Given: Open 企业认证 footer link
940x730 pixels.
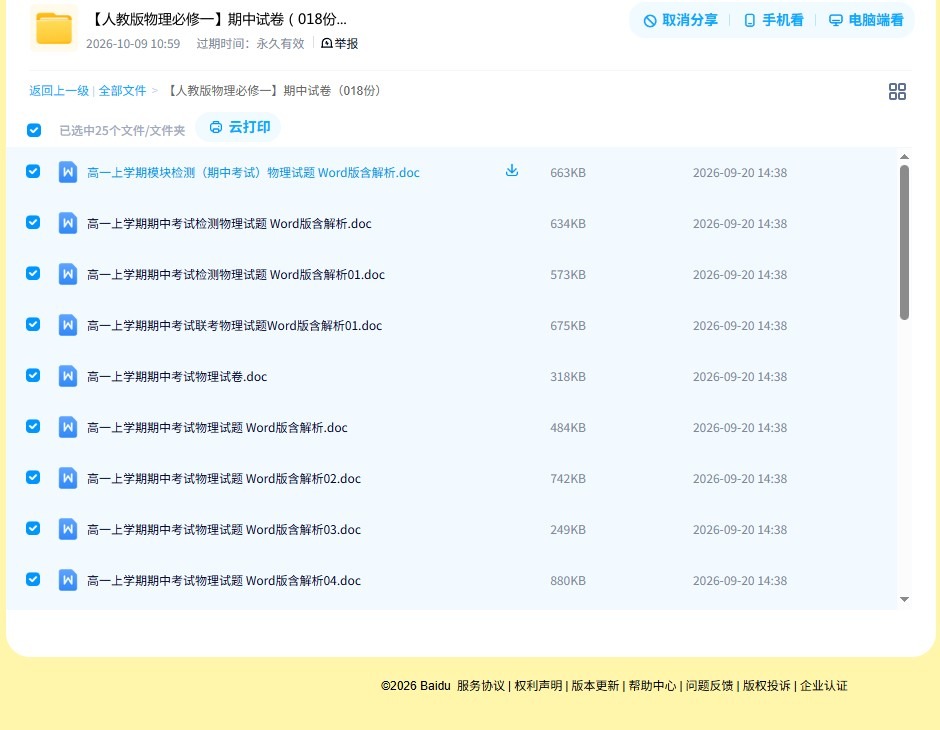Looking at the screenshot, I should [x=824, y=685].
